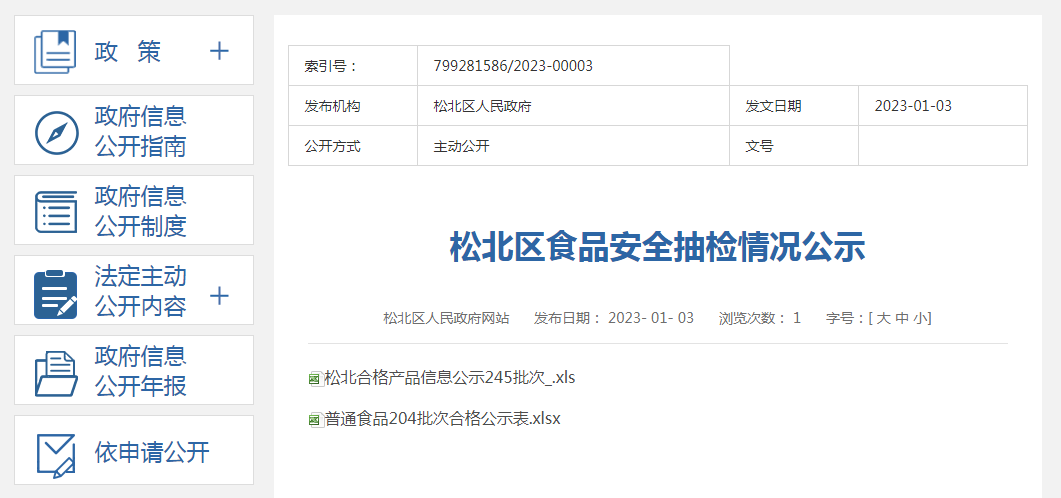
Task: Open 政府信息公开年报 menu item
Action: coord(140,371)
